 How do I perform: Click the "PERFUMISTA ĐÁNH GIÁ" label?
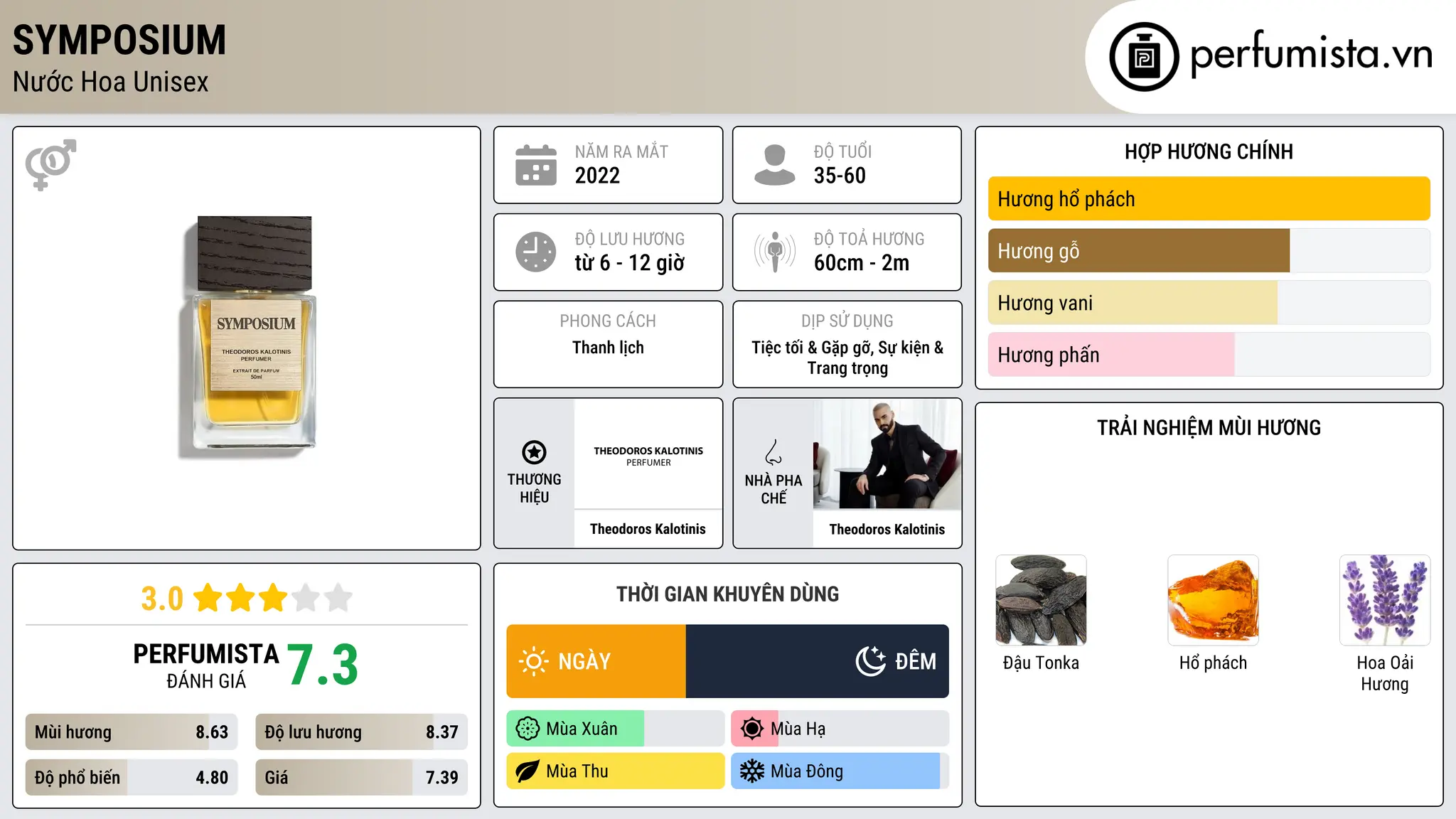tap(206, 665)
